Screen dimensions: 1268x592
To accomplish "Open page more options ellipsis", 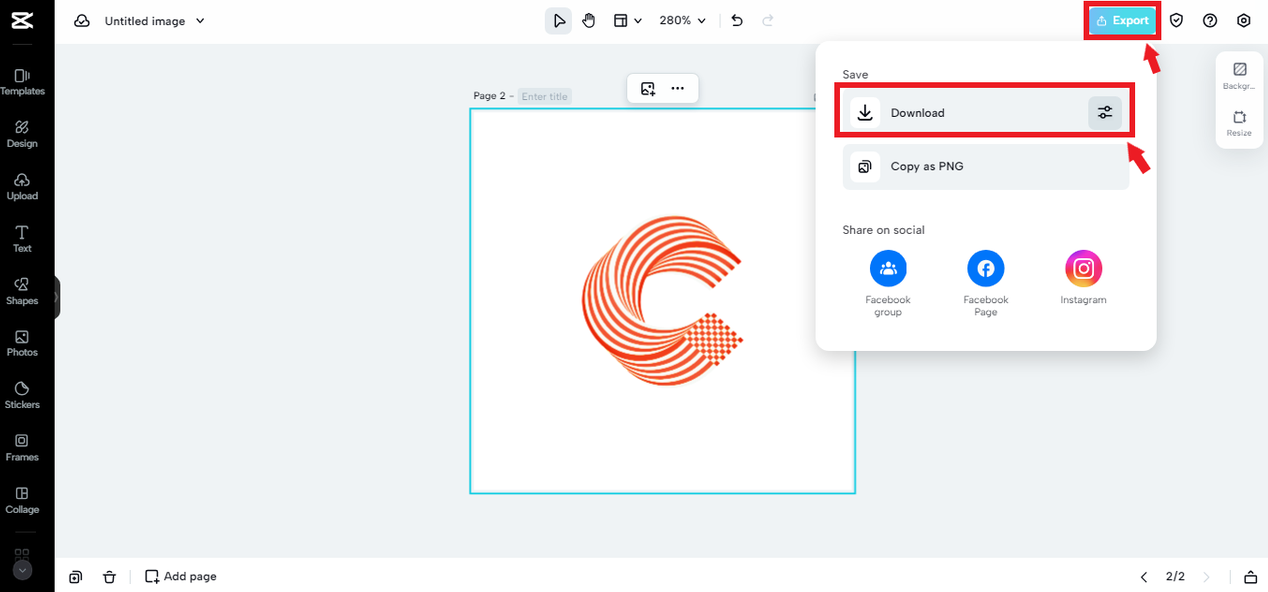I will [x=677, y=89].
